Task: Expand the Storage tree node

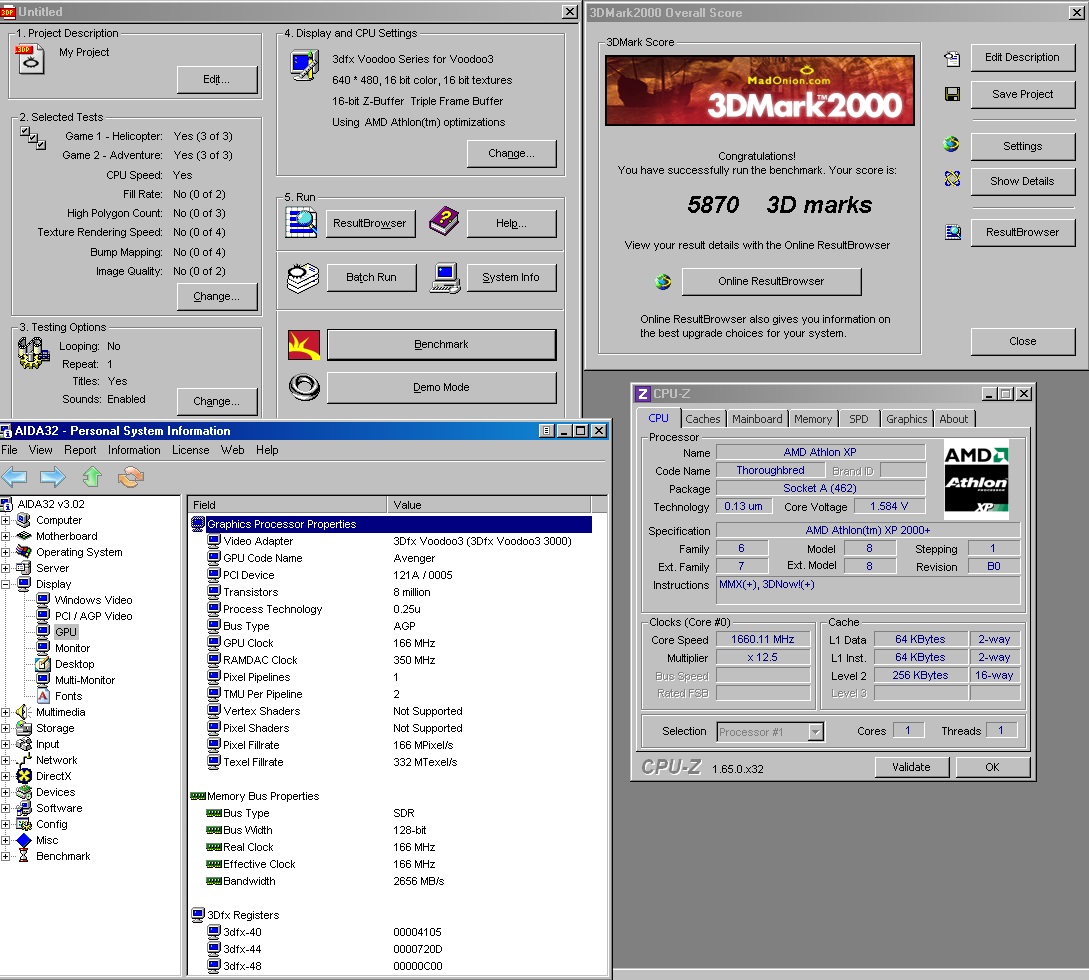Action: tap(6, 729)
